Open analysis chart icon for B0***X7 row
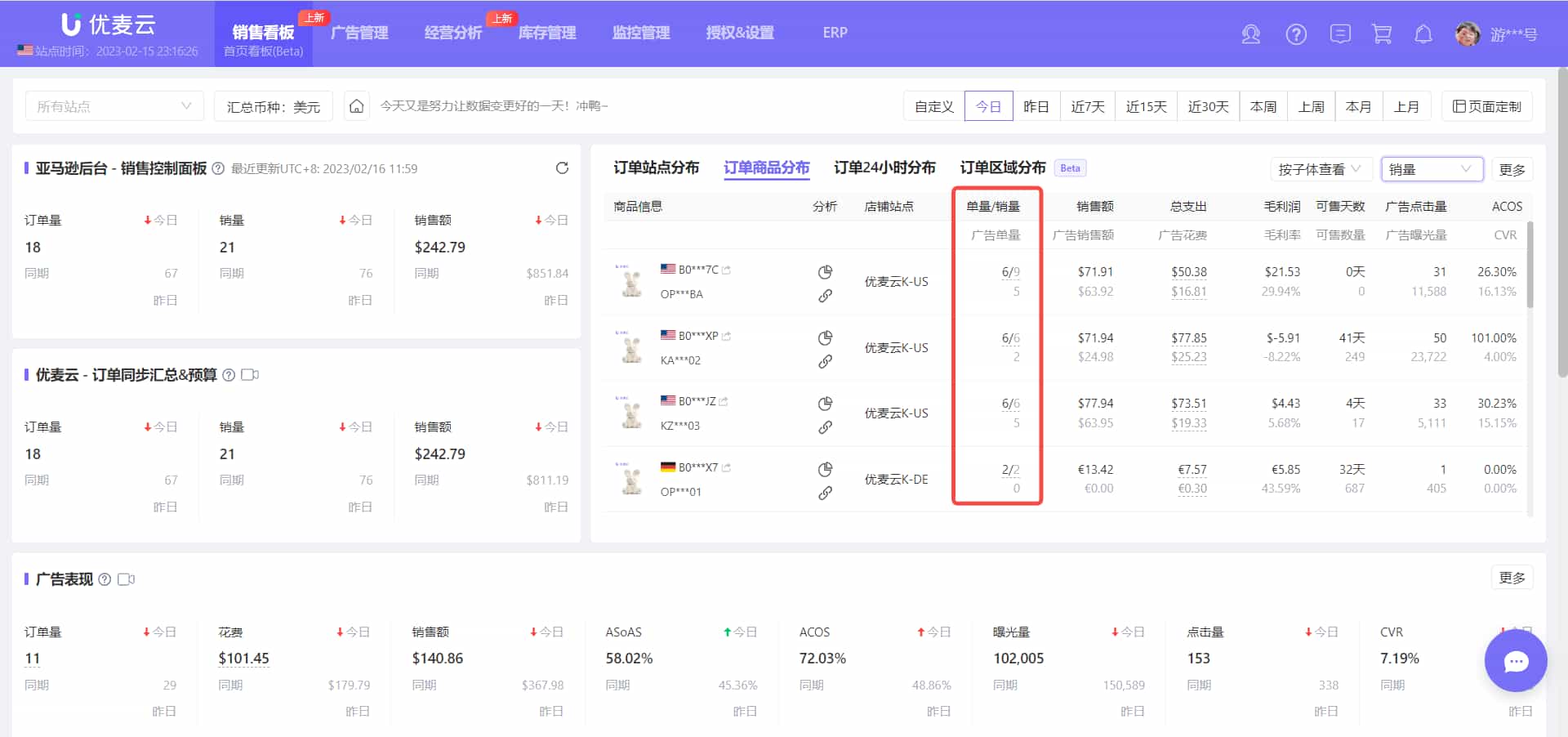Viewport: 1568px width, 737px height. click(825, 469)
